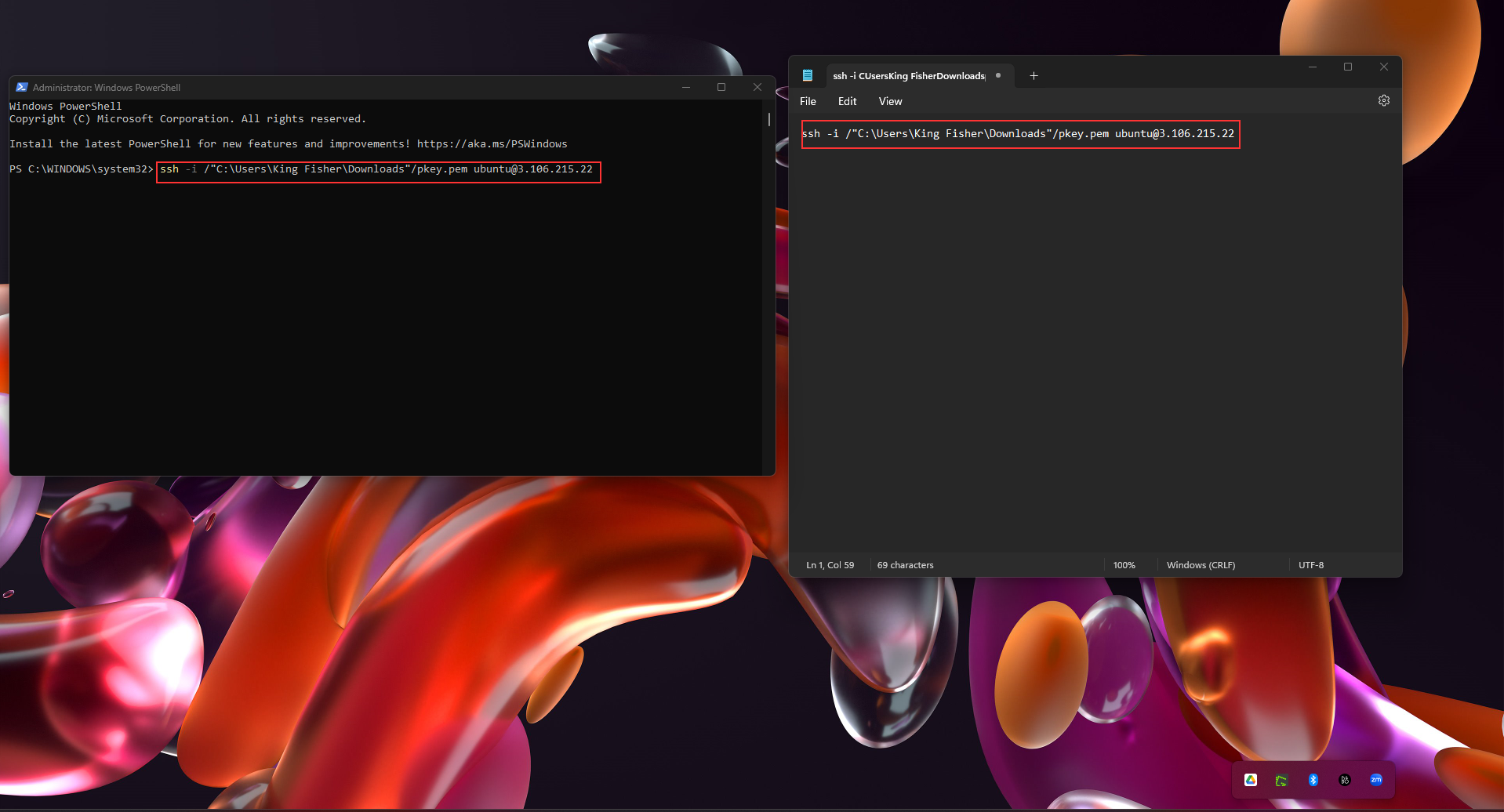The height and width of the screenshot is (812, 1504).
Task: Click the PowerShell window scrollbar
Action: click(x=768, y=121)
